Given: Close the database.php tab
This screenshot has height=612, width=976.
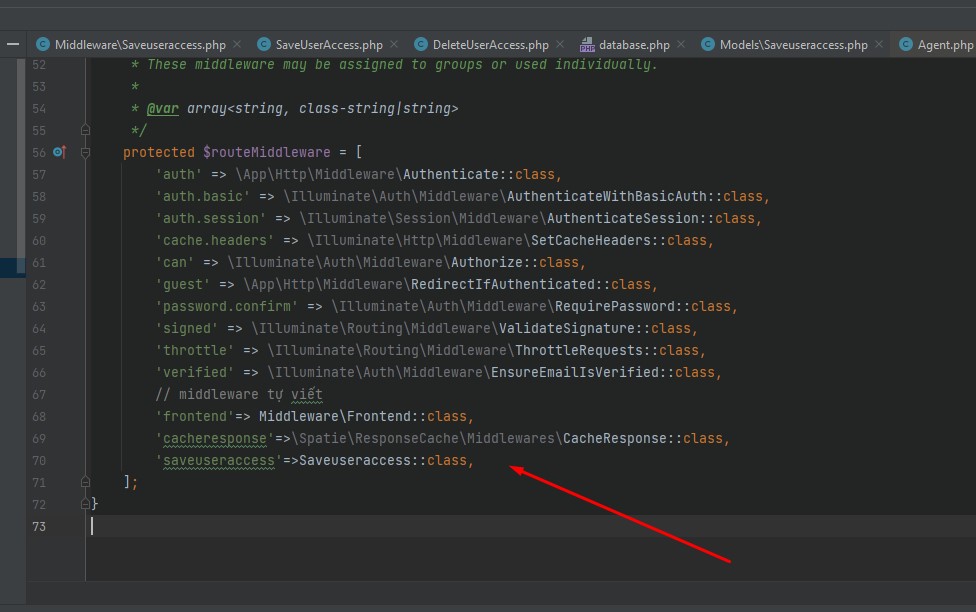Looking at the screenshot, I should pos(681,44).
